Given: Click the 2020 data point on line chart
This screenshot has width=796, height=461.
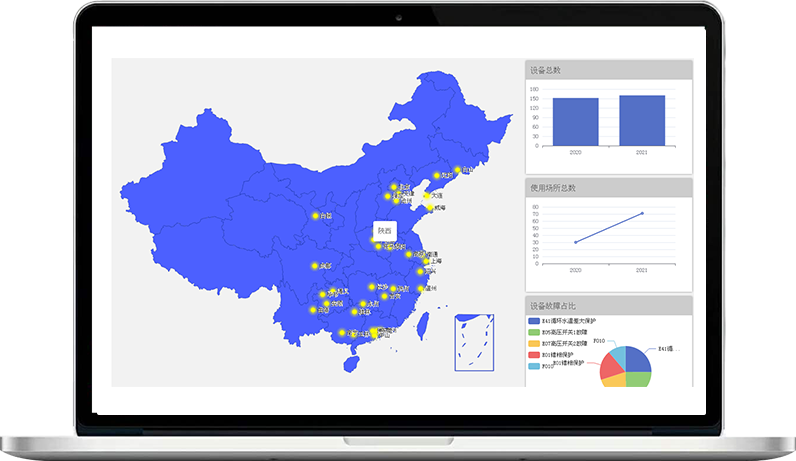Looking at the screenshot, I should point(575,242).
